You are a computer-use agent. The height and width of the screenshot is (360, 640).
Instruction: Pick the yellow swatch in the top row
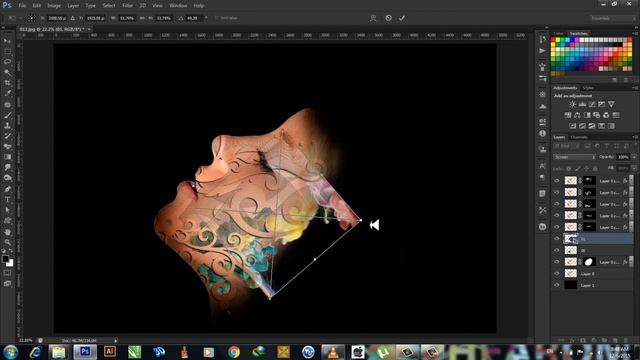coord(558,40)
